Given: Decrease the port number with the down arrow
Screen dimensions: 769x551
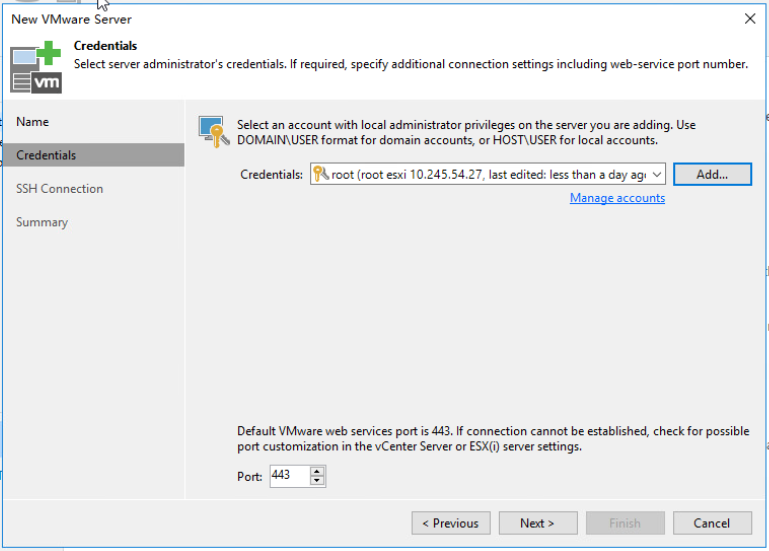Looking at the screenshot, I should [317, 480].
